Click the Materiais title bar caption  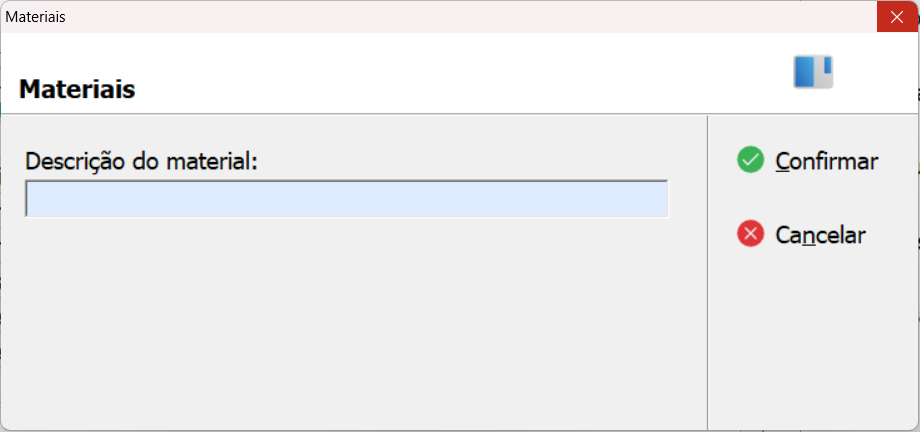pyautogui.click(x=35, y=18)
